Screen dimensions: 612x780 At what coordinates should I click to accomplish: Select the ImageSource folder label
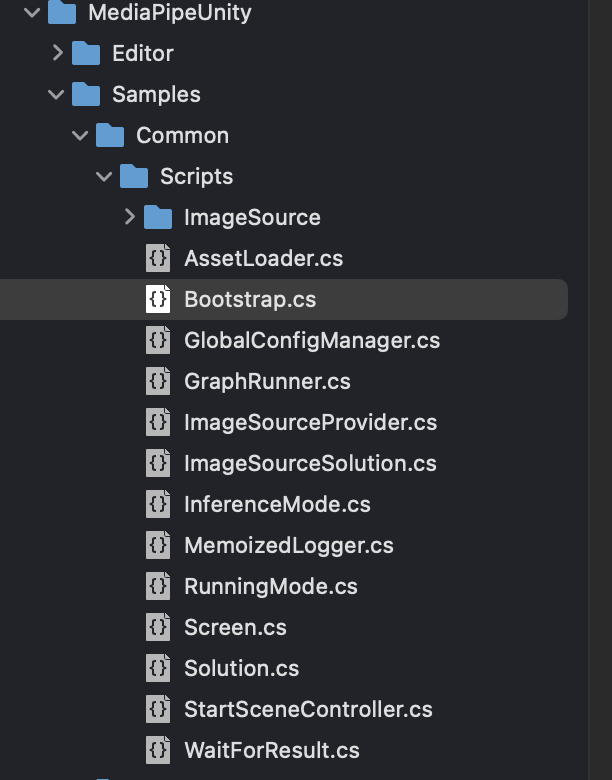(x=252, y=218)
